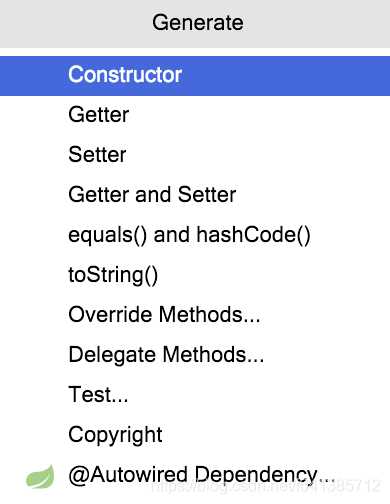The image size is (390, 504).
Task: Choose Getter from the Generate menu
Action: pos(195,115)
